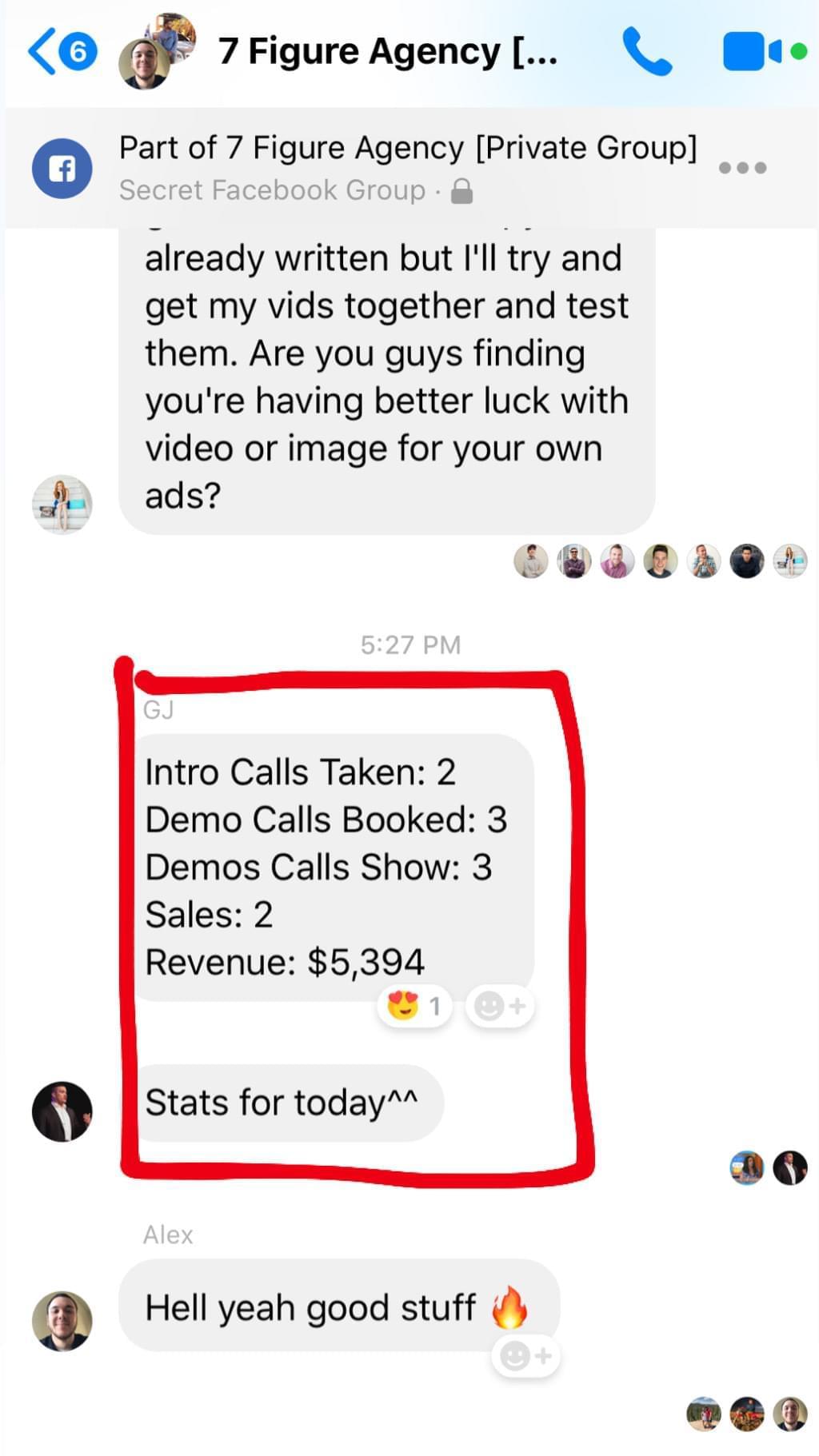Open the three-dot options in group banner
Viewport: 819px width, 1456px height.
[x=742, y=168]
